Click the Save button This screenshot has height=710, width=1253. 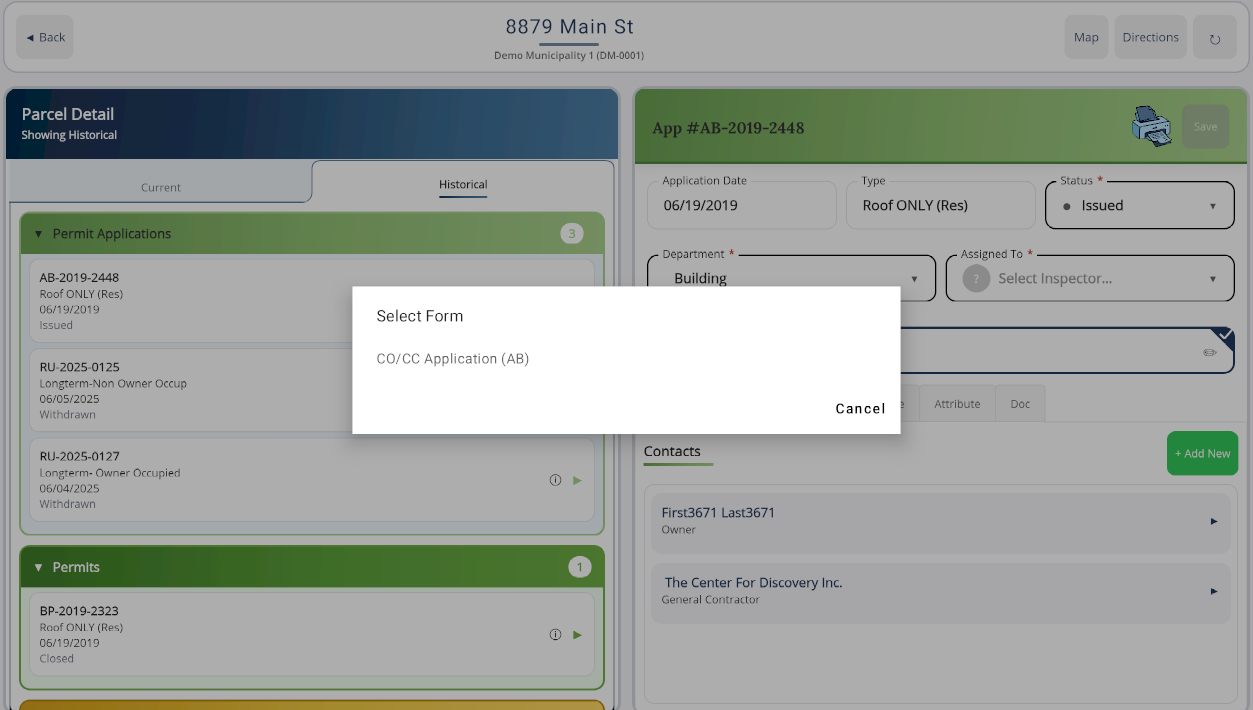click(1205, 127)
